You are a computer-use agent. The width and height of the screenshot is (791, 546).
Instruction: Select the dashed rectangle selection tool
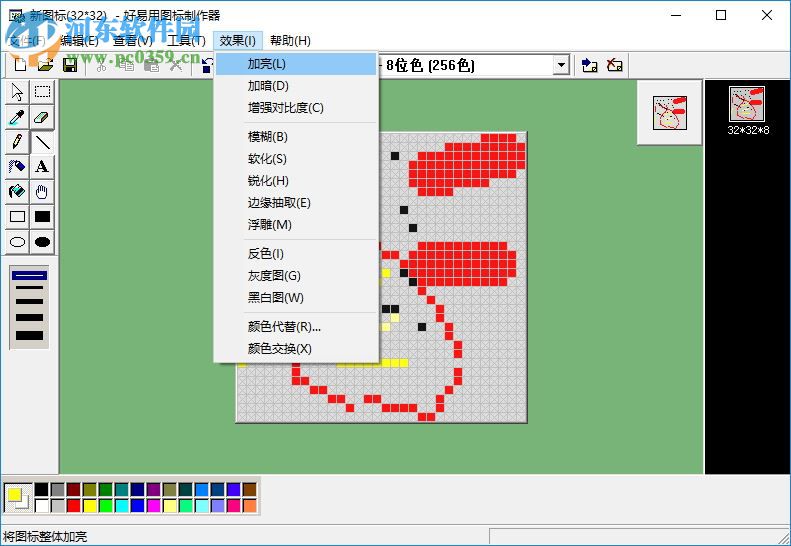(x=42, y=92)
